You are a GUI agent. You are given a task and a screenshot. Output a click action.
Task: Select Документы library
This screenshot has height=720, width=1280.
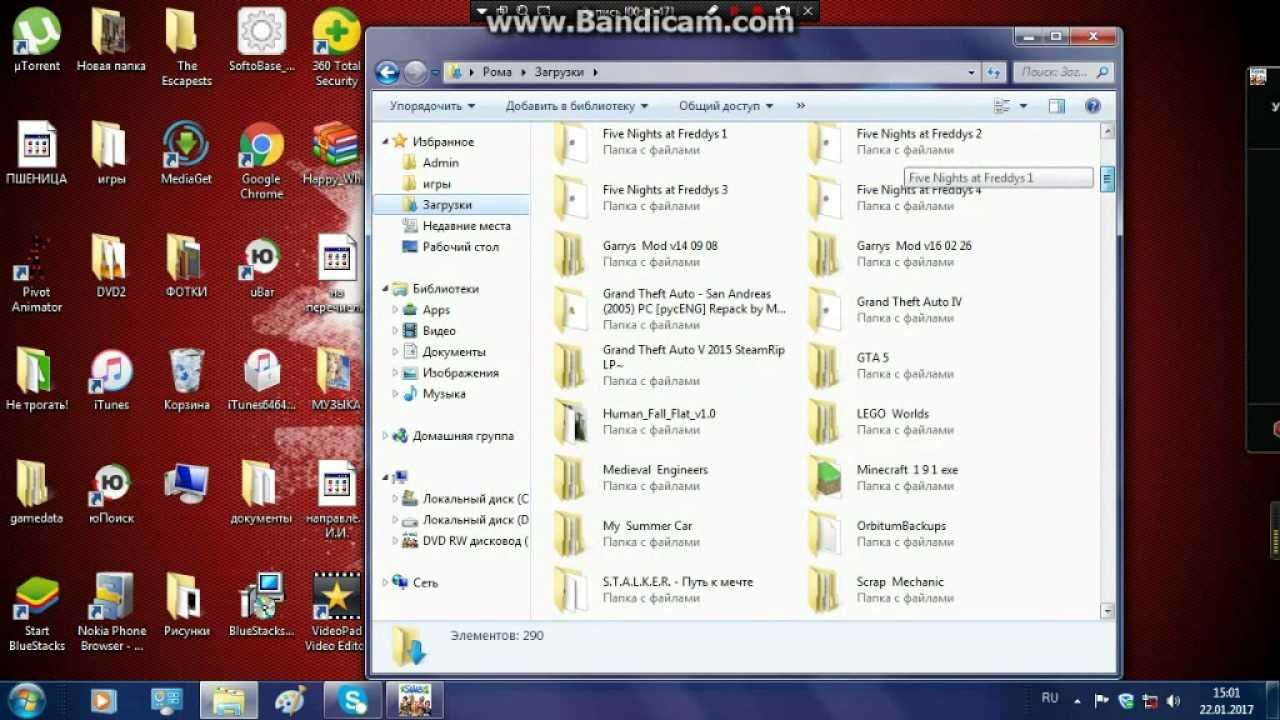coord(454,352)
